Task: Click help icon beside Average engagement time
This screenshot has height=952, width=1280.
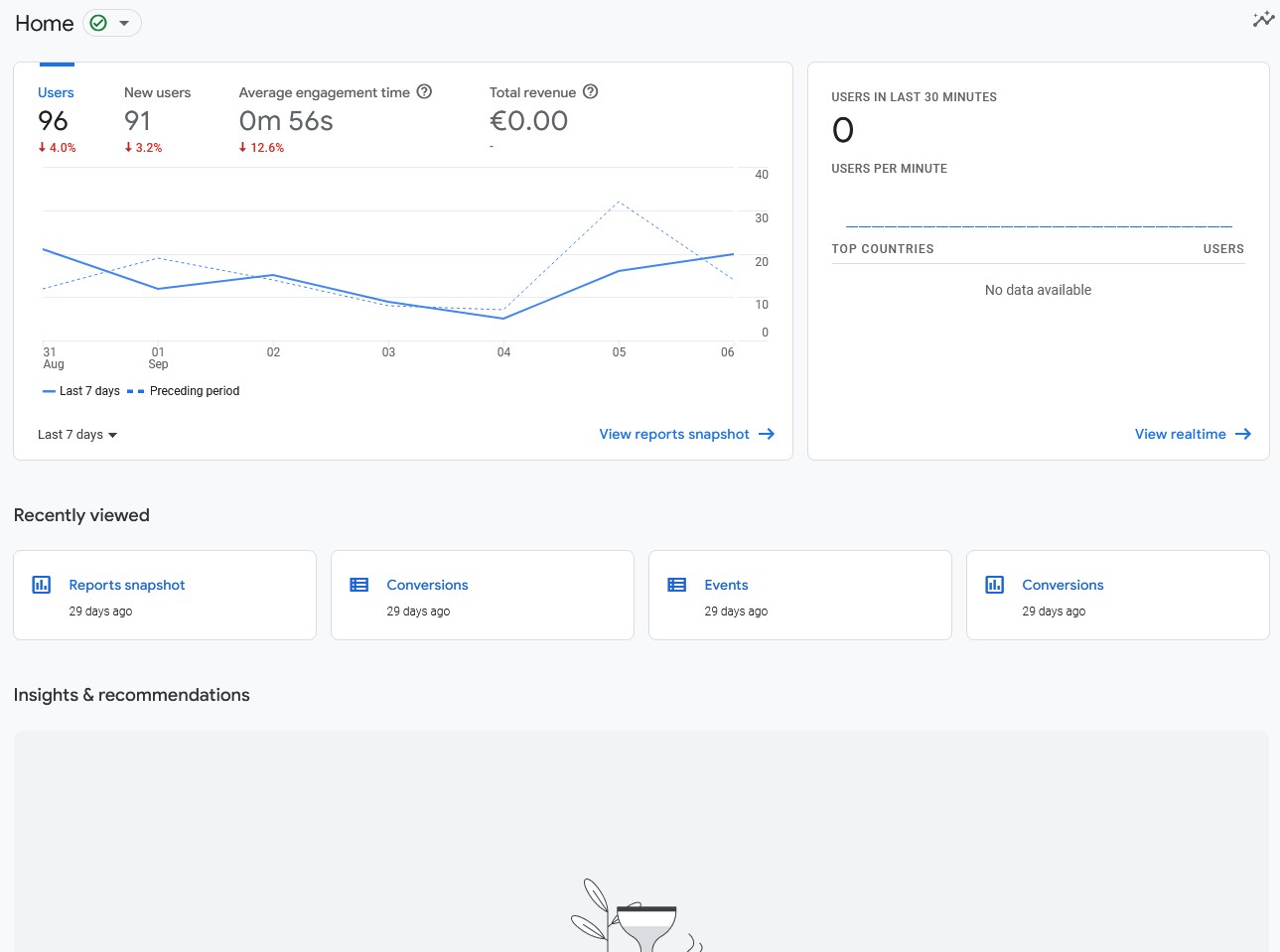Action: (424, 91)
